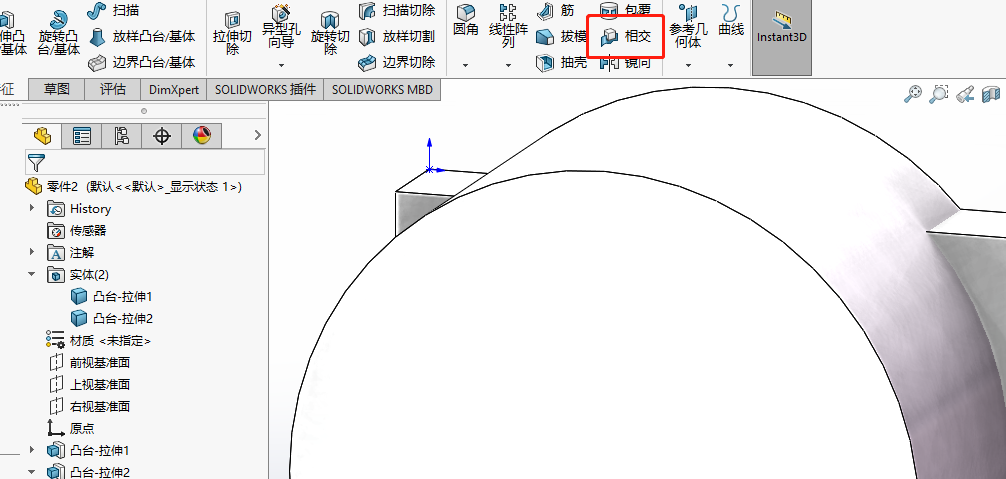Open the DimXpert ribbon tab

(174, 90)
